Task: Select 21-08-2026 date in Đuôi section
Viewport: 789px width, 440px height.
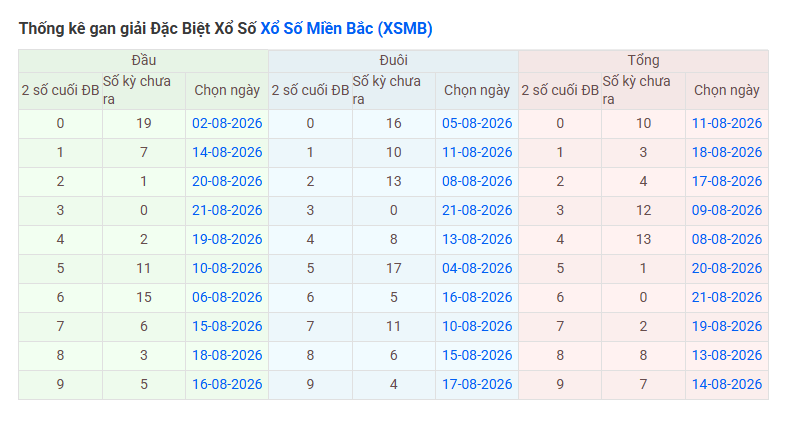Action: coord(477,210)
